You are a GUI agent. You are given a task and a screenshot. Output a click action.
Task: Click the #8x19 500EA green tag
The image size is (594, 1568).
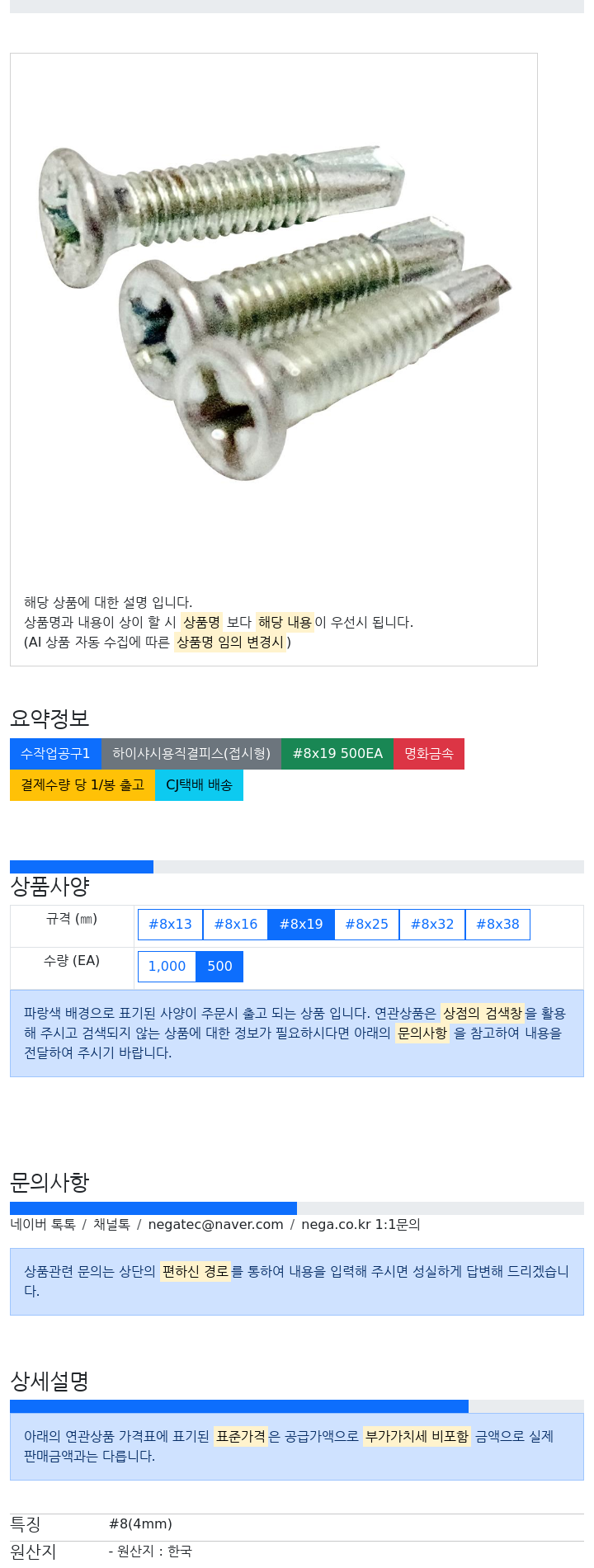tap(337, 753)
